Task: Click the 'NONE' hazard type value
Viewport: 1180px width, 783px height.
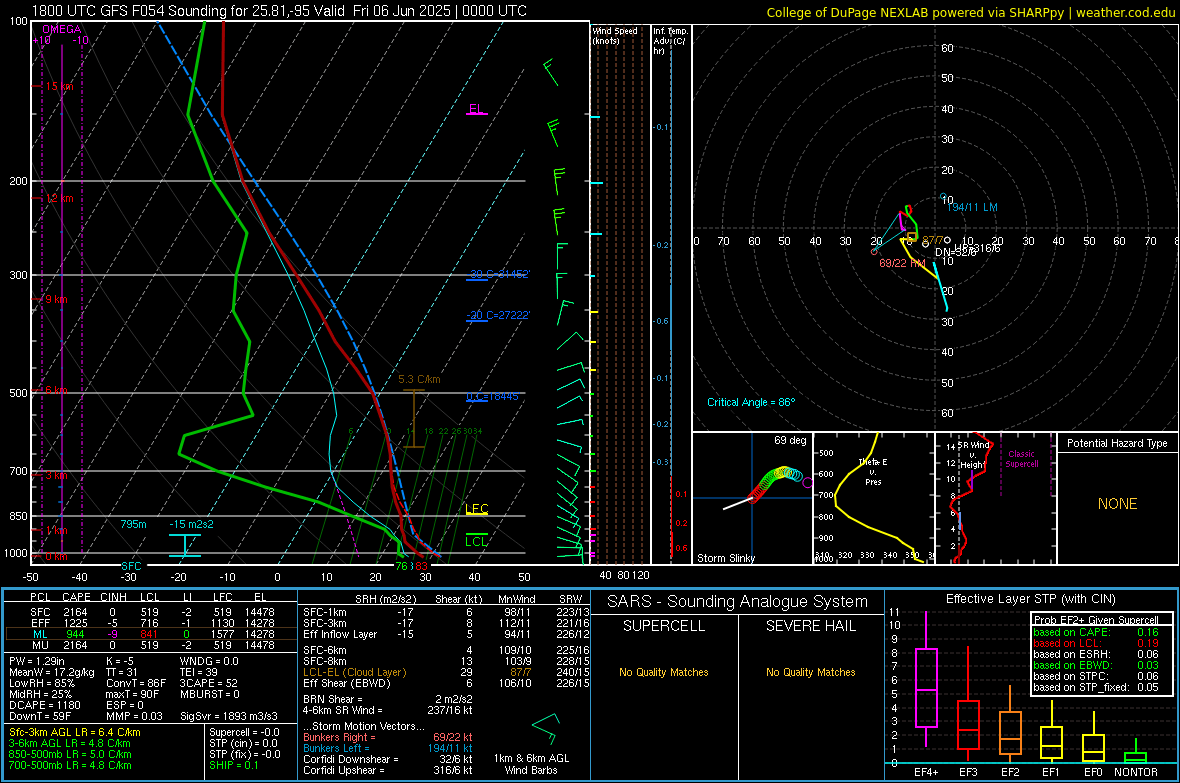Action: click(x=1117, y=504)
